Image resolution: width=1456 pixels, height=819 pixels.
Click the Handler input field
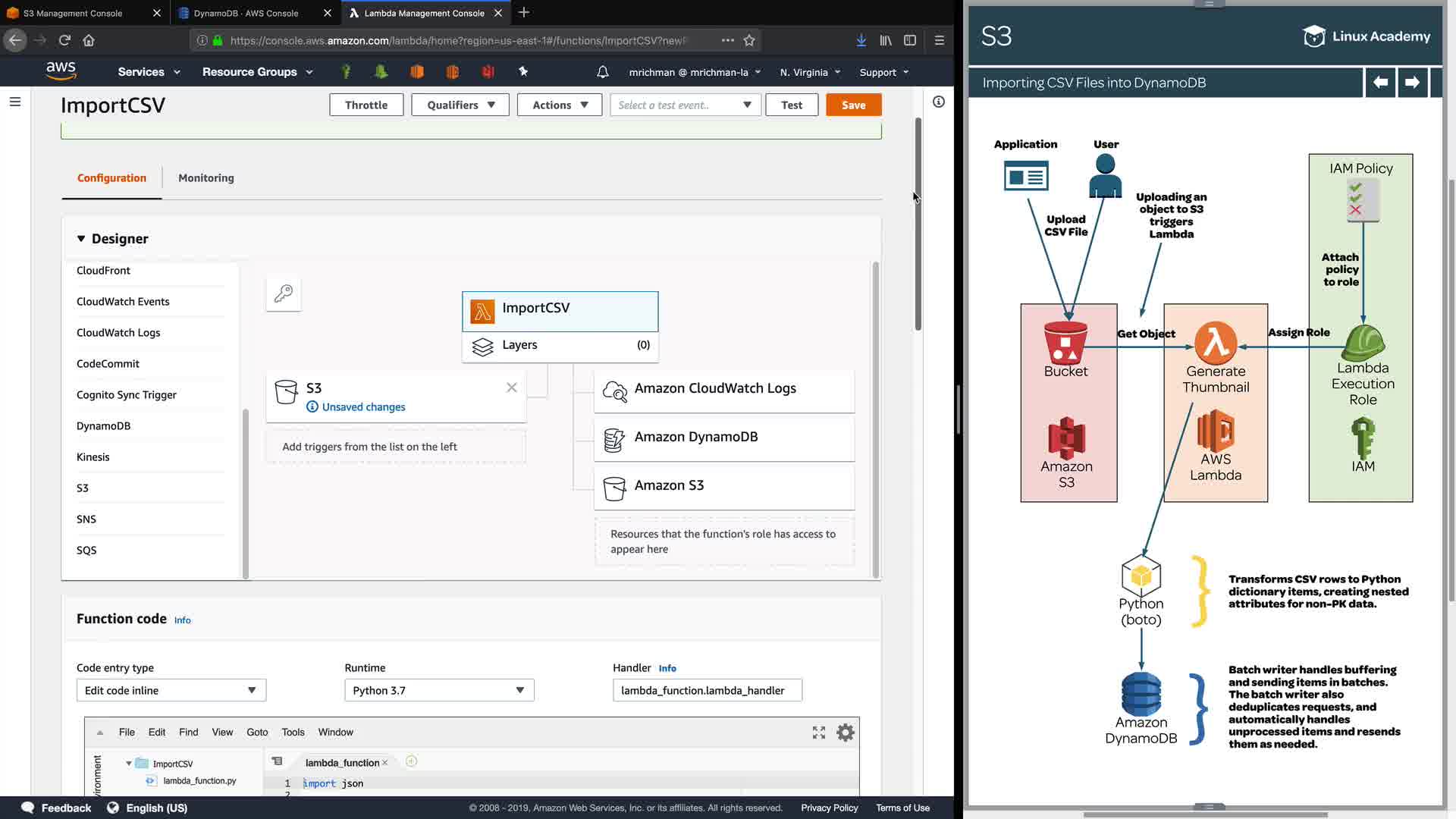707,690
